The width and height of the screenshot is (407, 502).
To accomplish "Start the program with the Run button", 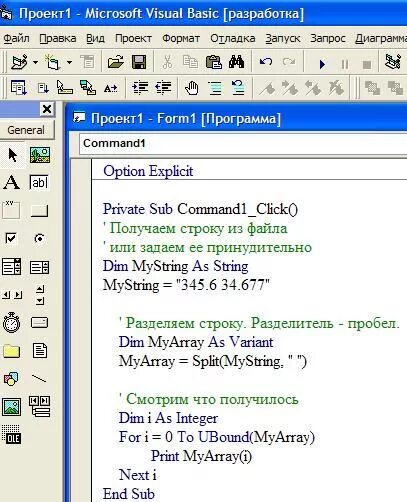I will 322,64.
